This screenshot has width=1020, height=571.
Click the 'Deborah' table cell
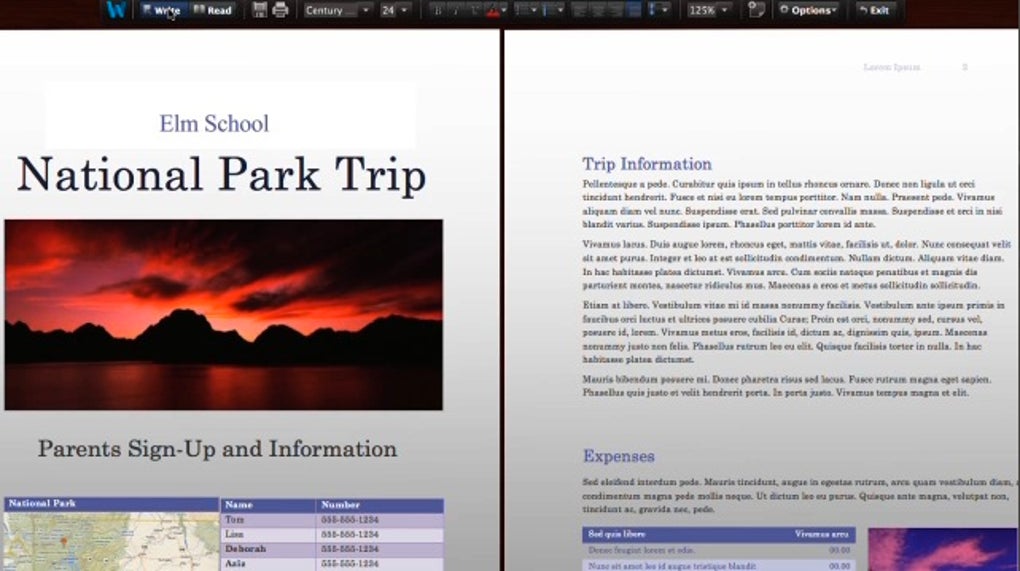268,549
